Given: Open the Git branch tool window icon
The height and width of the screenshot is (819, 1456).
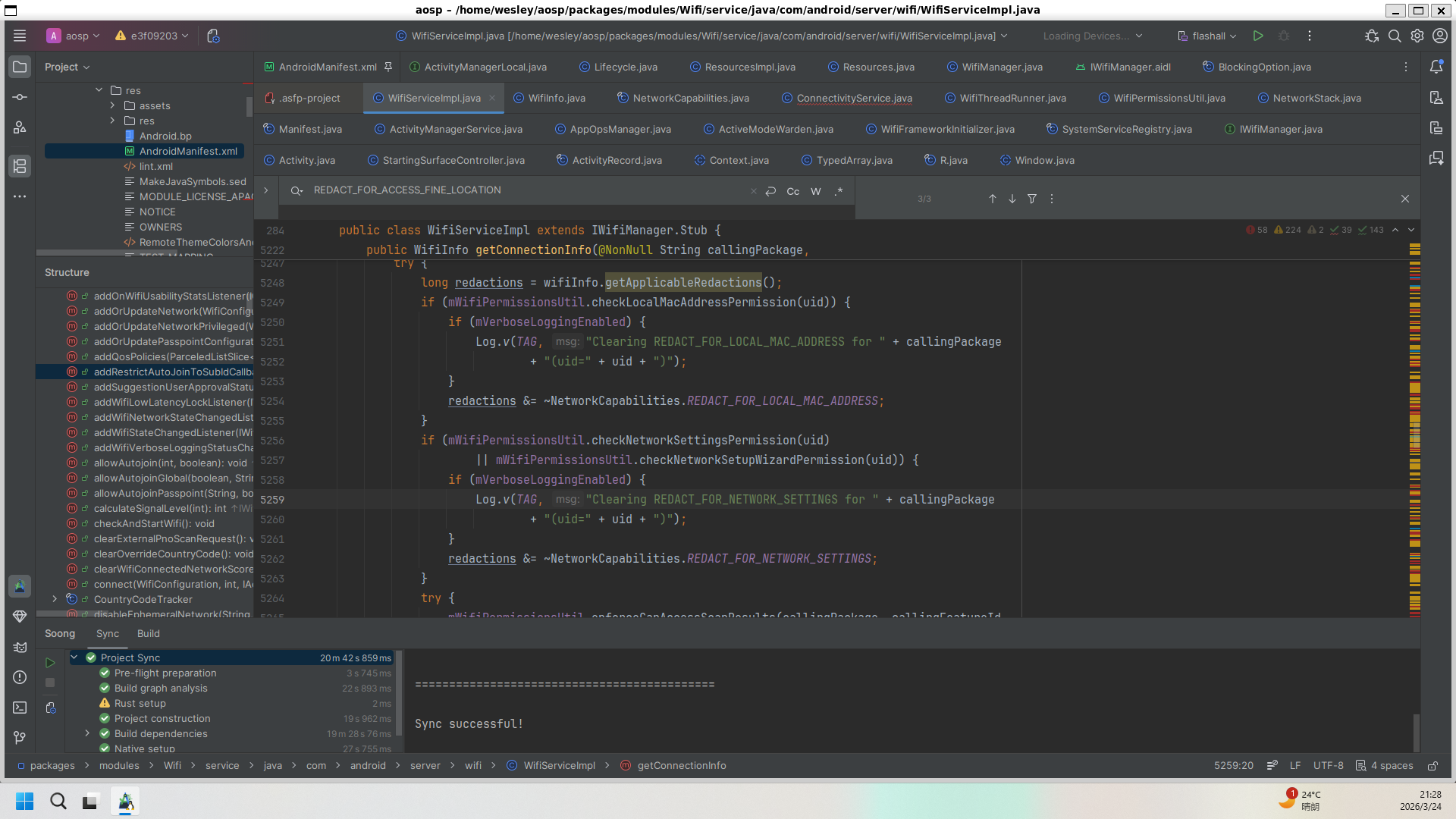Looking at the screenshot, I should 20,737.
